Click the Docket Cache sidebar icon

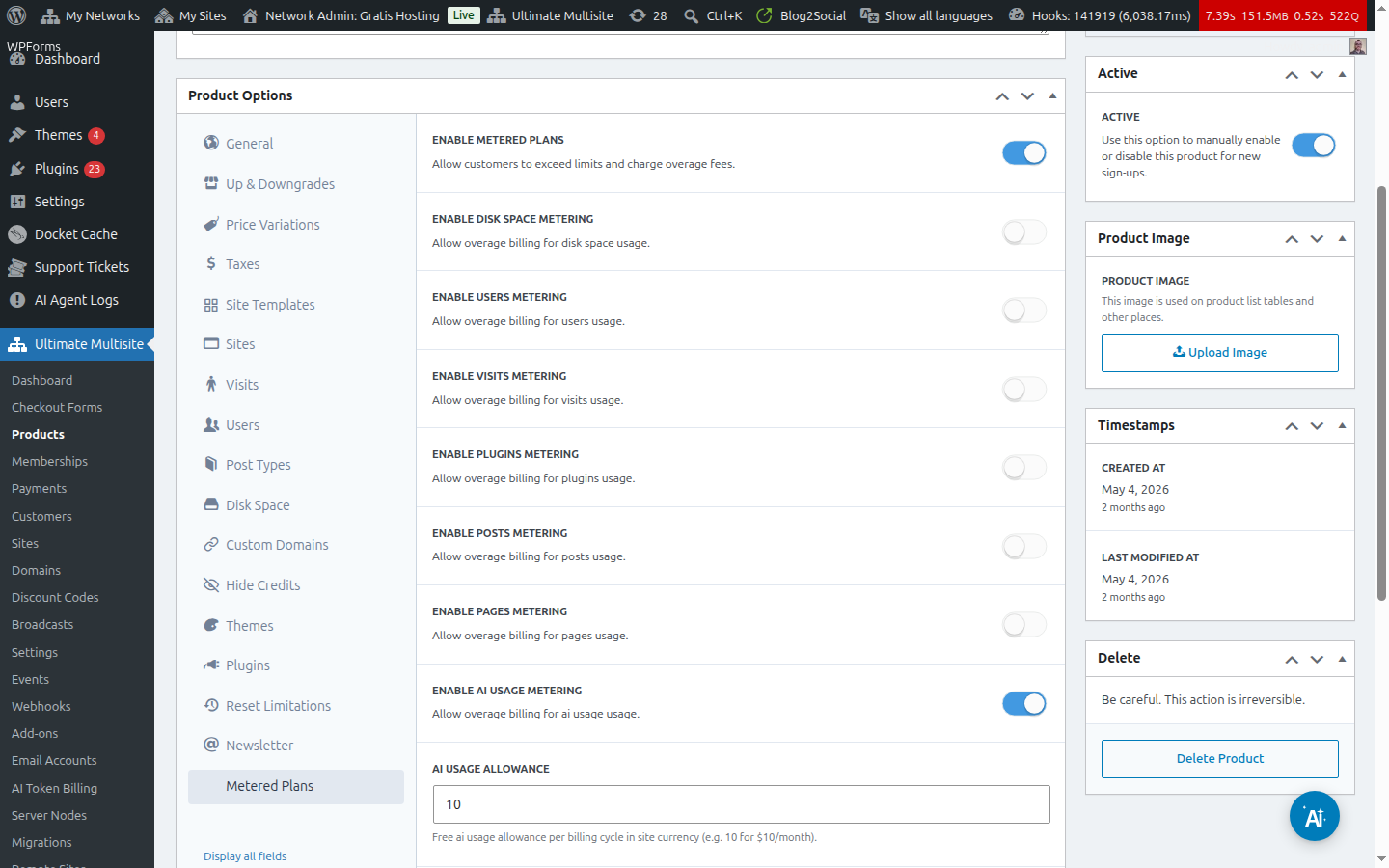(17, 234)
